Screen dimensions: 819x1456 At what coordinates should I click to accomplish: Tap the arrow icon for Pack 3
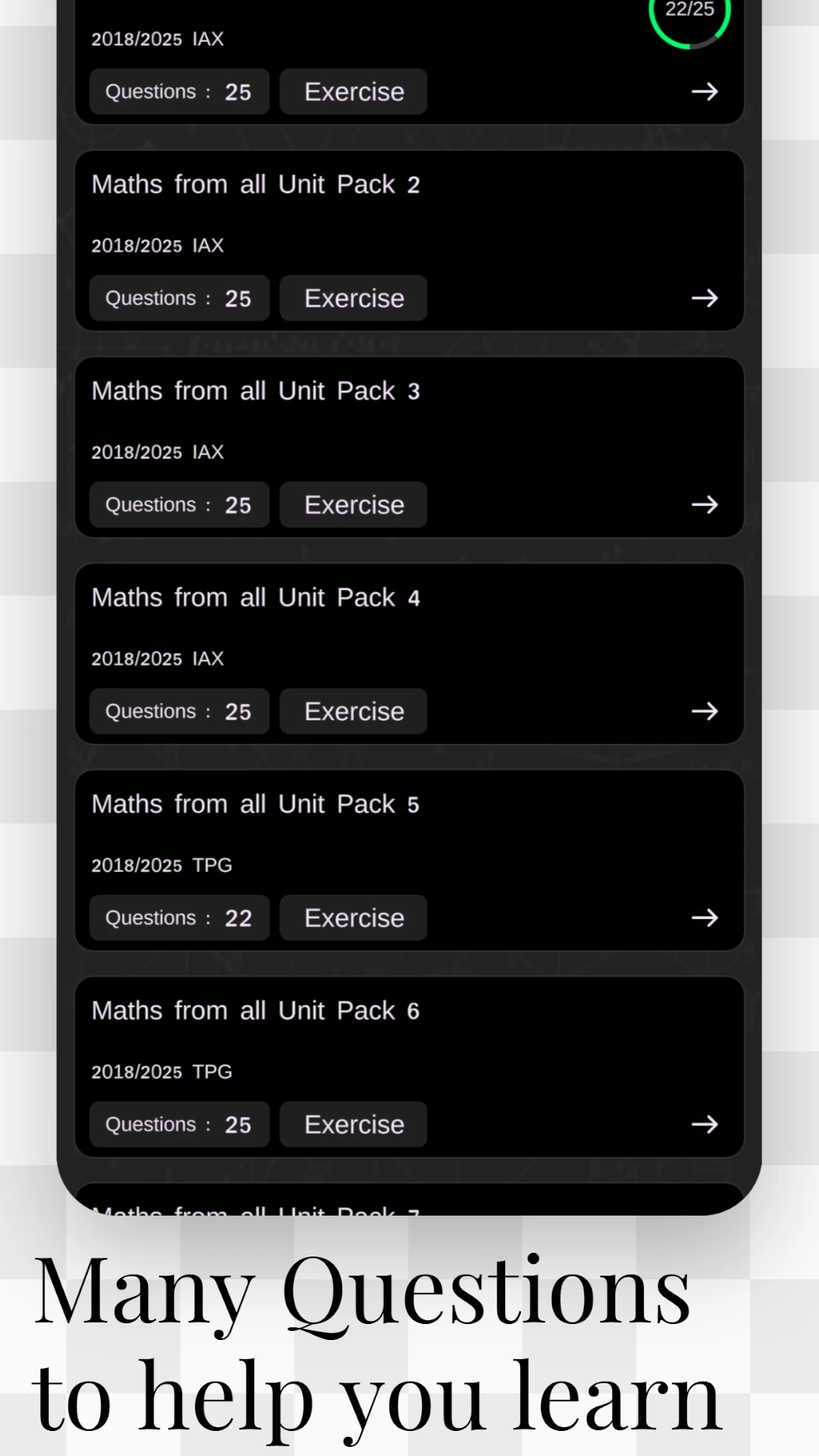tap(704, 504)
